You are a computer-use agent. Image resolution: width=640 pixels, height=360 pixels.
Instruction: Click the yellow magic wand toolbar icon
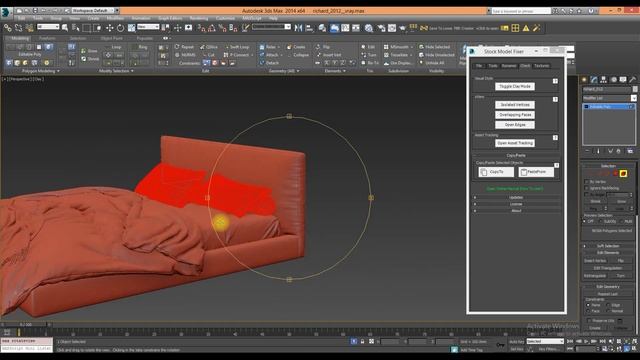pos(537,28)
